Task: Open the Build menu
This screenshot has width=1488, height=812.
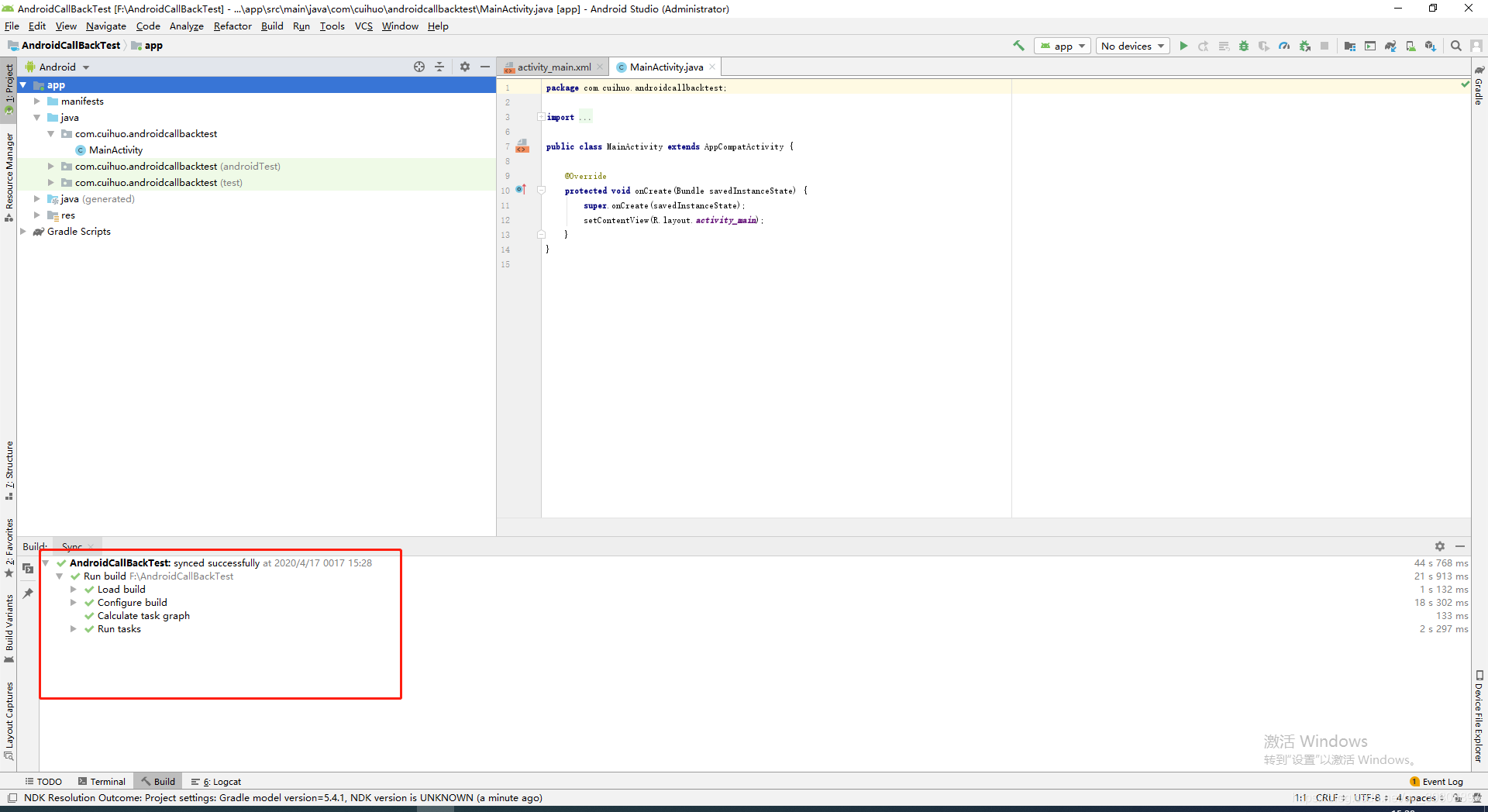Action: coord(272,26)
